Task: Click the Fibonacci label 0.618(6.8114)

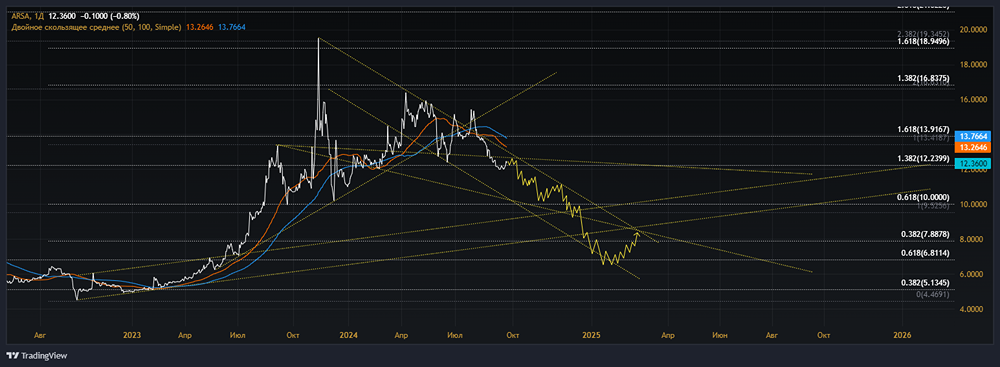Action: click(925, 253)
